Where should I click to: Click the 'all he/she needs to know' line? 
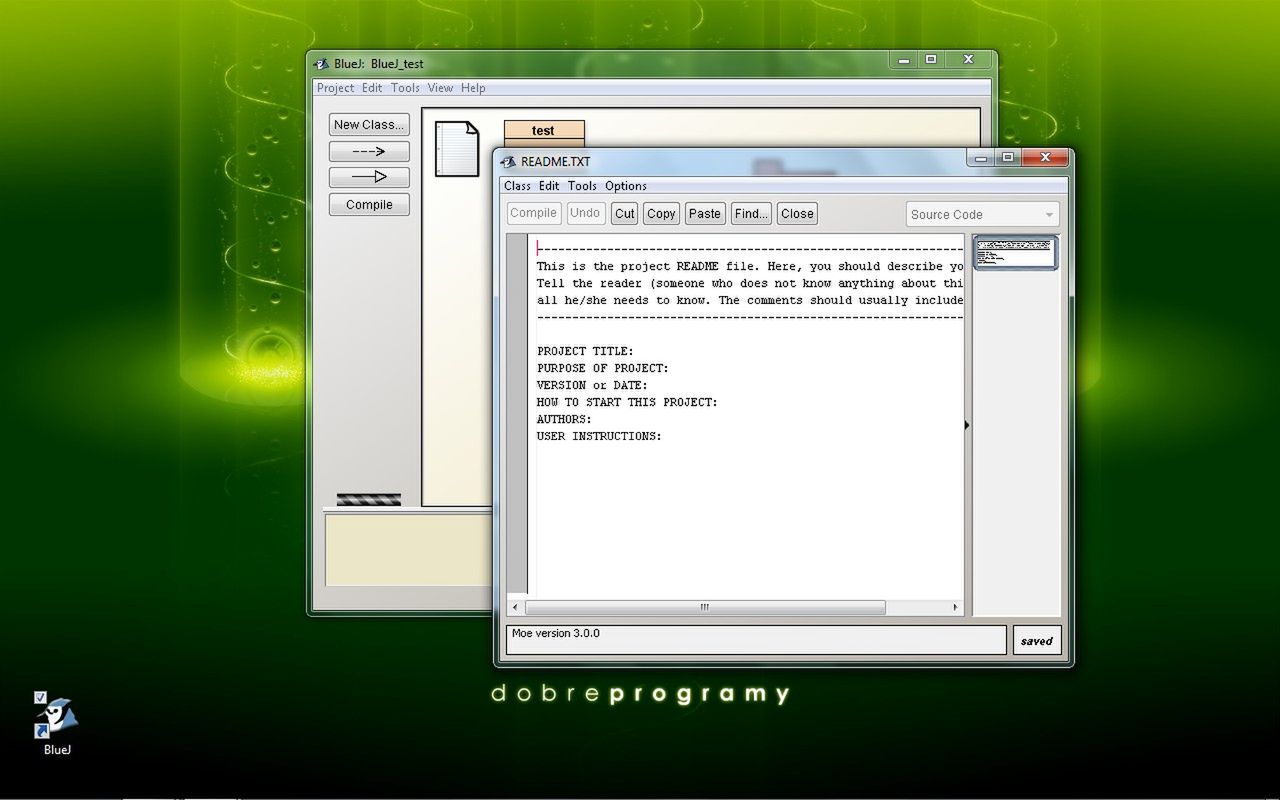click(750, 300)
